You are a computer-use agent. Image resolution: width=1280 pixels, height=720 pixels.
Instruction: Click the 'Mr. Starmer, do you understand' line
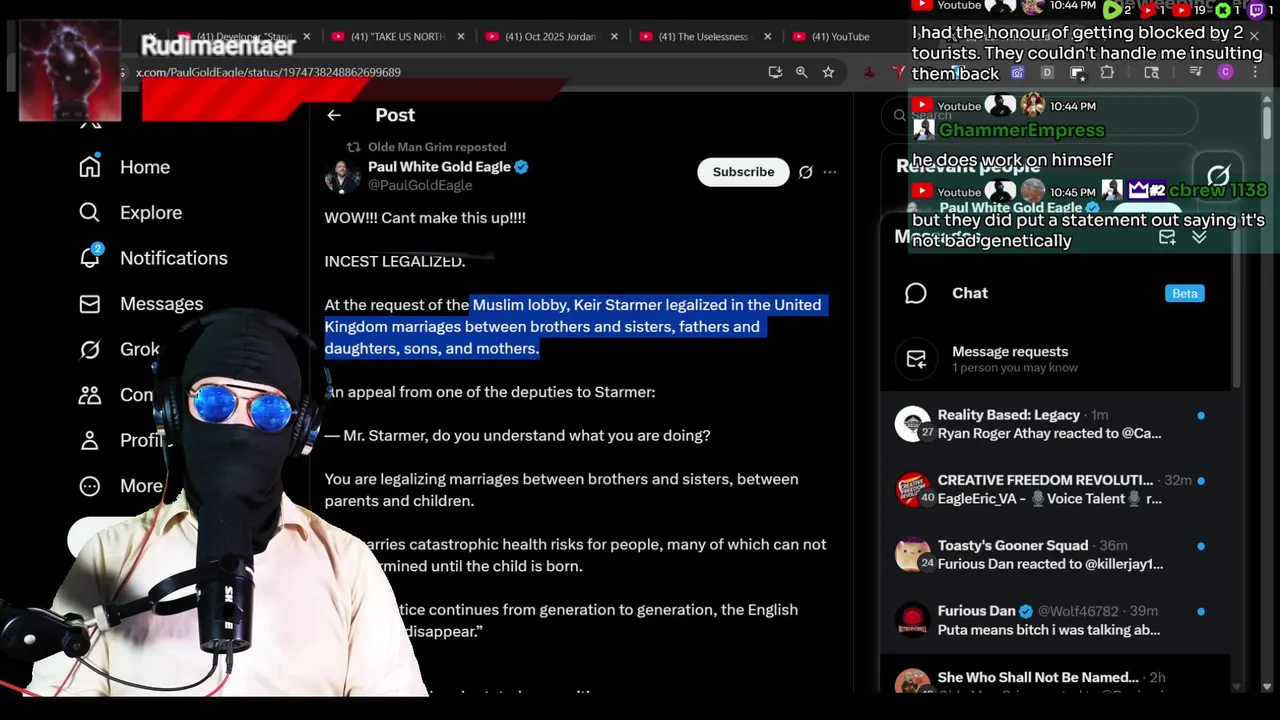point(517,436)
